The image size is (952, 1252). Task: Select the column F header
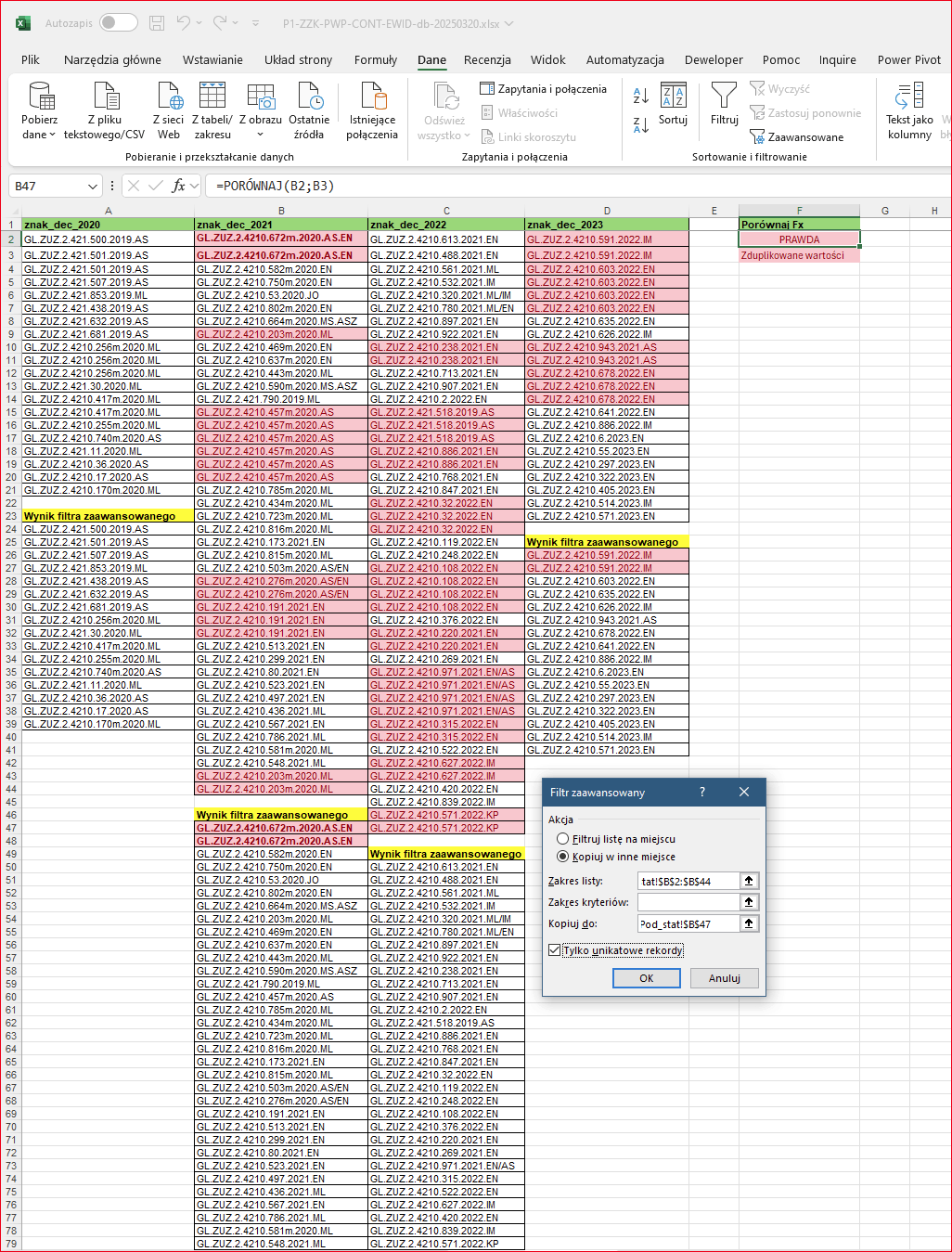pos(799,211)
